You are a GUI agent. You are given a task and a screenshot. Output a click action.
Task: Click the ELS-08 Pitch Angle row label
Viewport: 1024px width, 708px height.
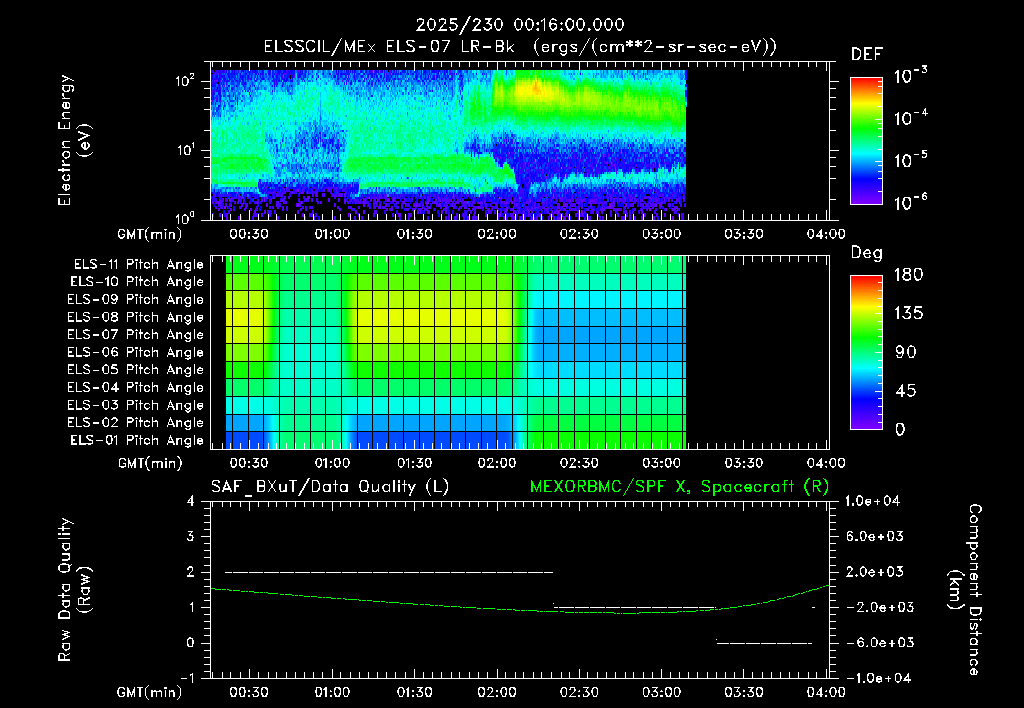136,317
